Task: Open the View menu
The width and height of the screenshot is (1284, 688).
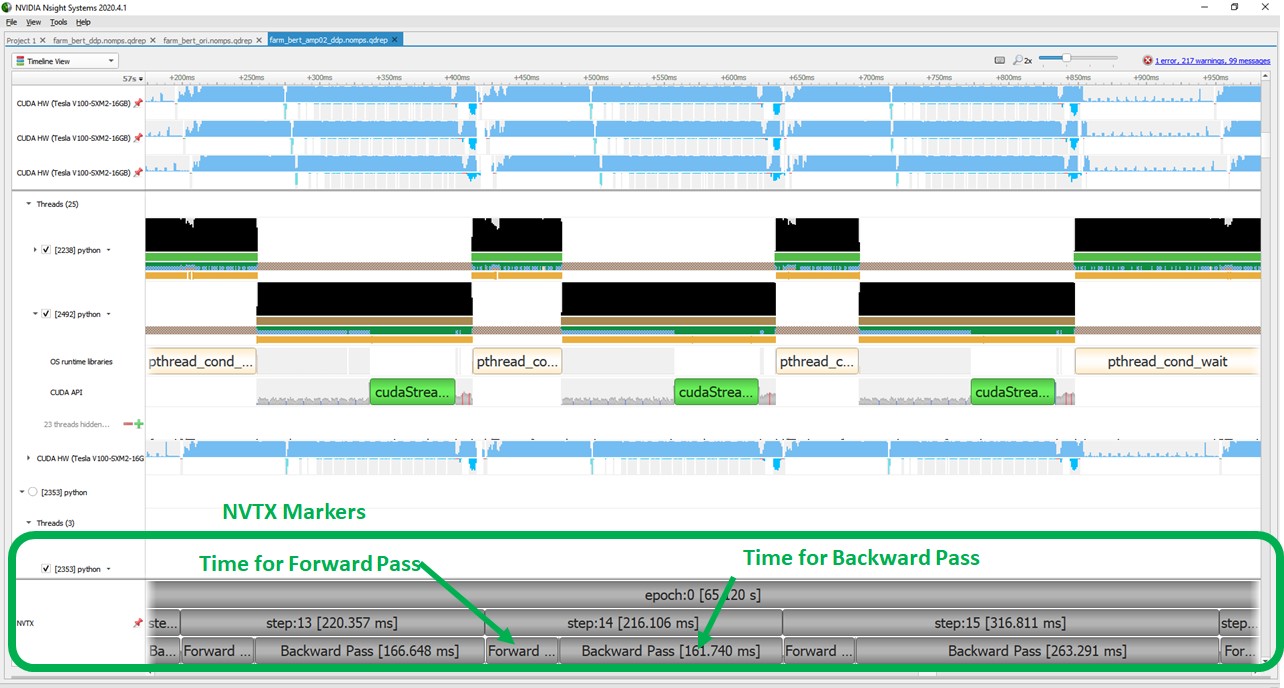Action: point(33,21)
